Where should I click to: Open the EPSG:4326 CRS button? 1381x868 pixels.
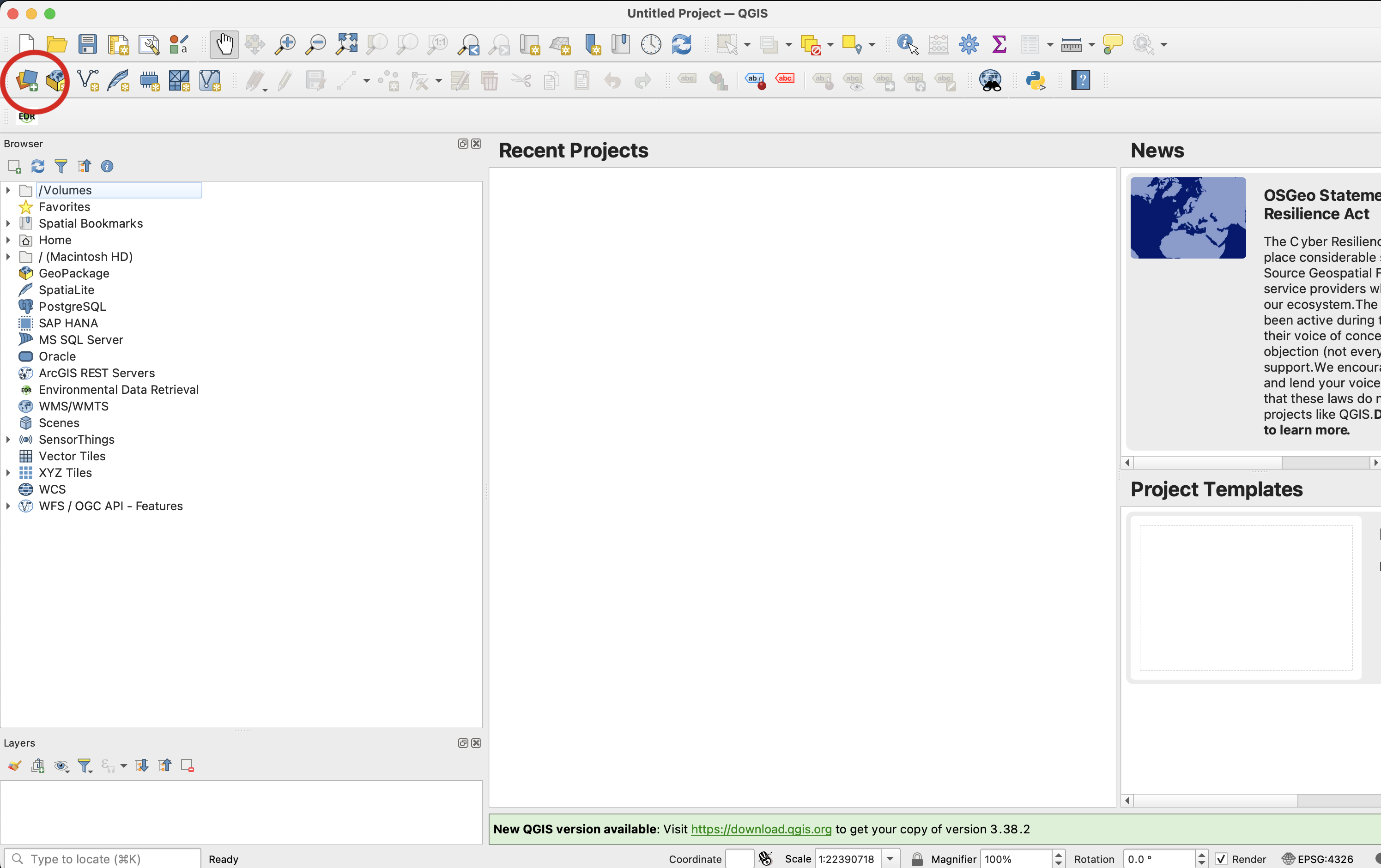click(x=1317, y=859)
